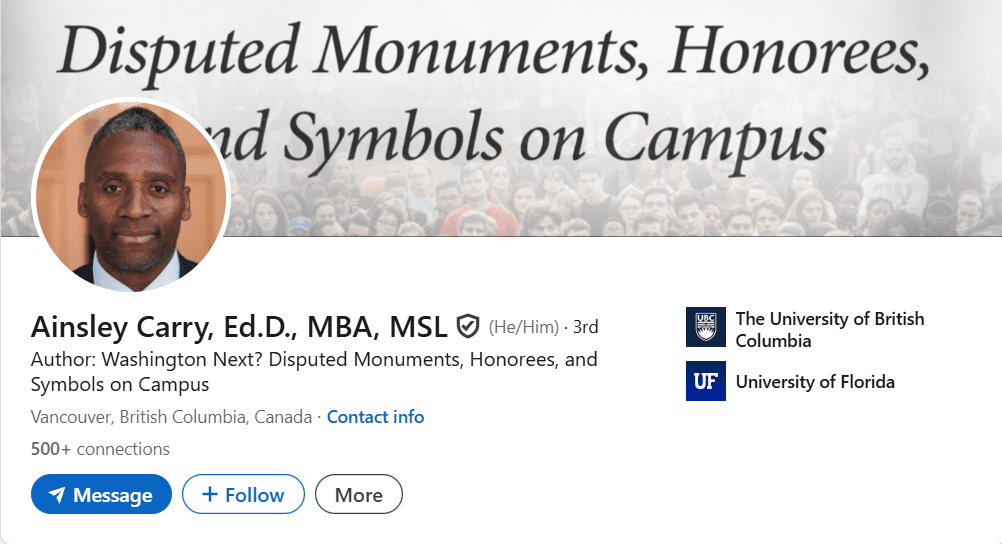View the 500+ connections
The height and width of the screenshot is (544, 1002).
point(100,449)
